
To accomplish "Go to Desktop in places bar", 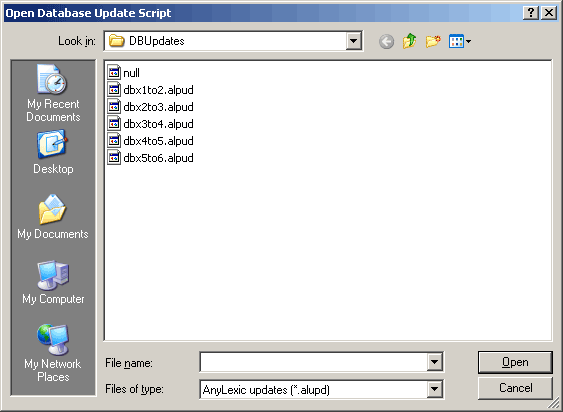I will point(53,152).
